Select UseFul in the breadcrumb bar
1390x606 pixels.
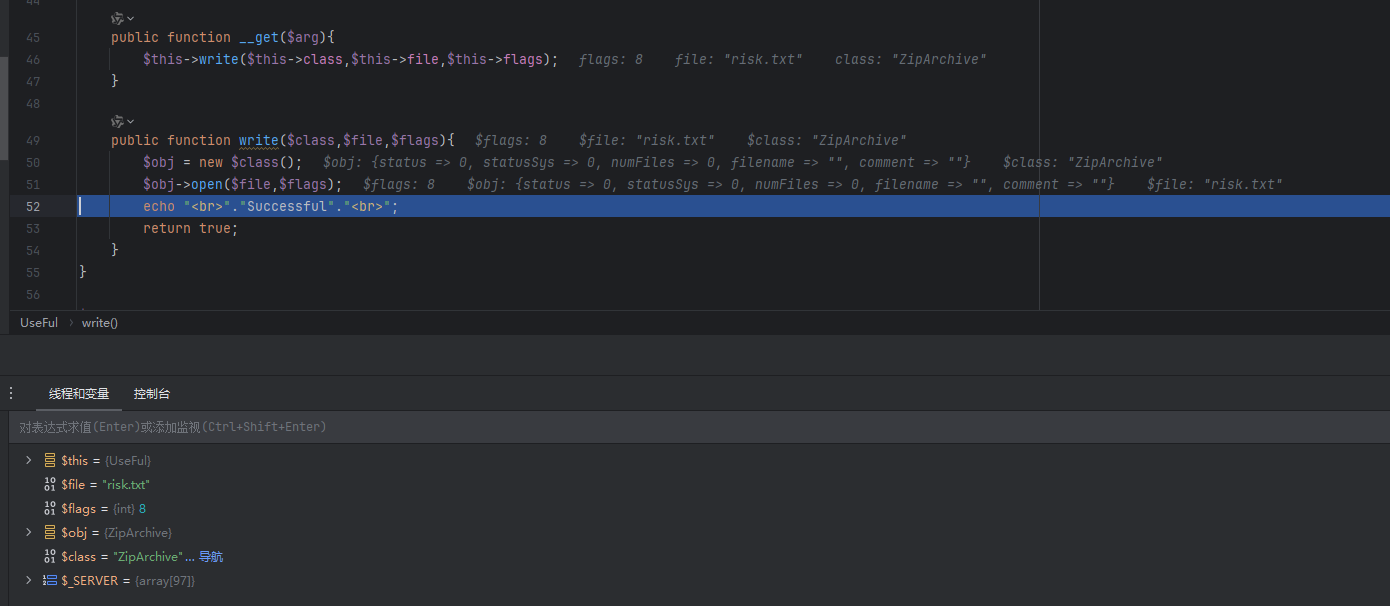click(x=39, y=323)
